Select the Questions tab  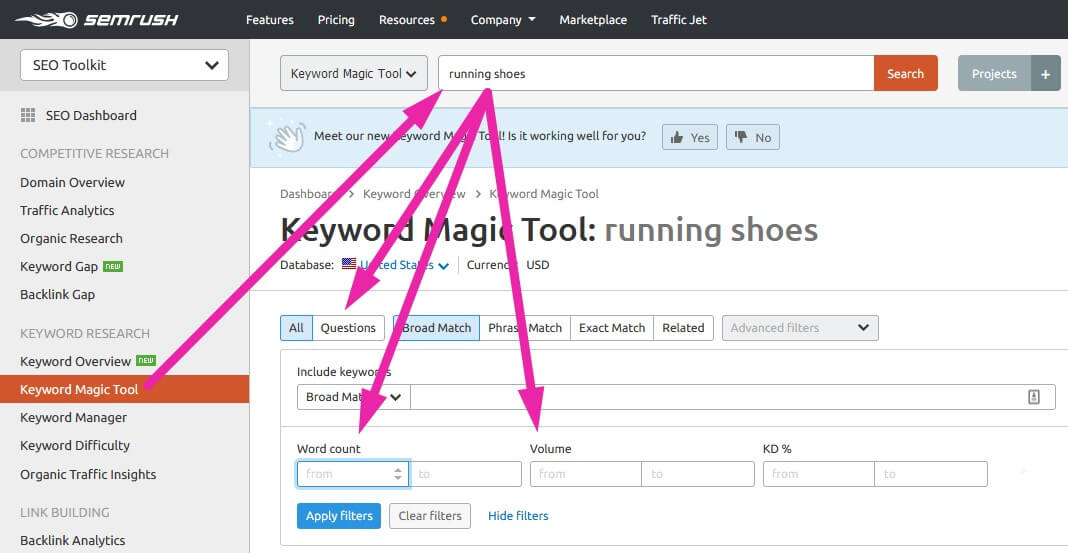[x=348, y=328]
